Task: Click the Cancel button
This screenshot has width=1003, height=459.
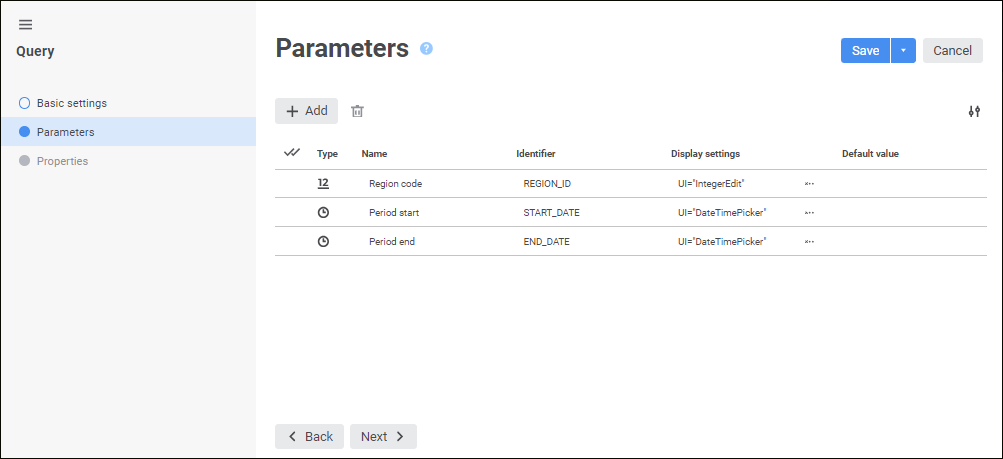Action: coord(952,51)
